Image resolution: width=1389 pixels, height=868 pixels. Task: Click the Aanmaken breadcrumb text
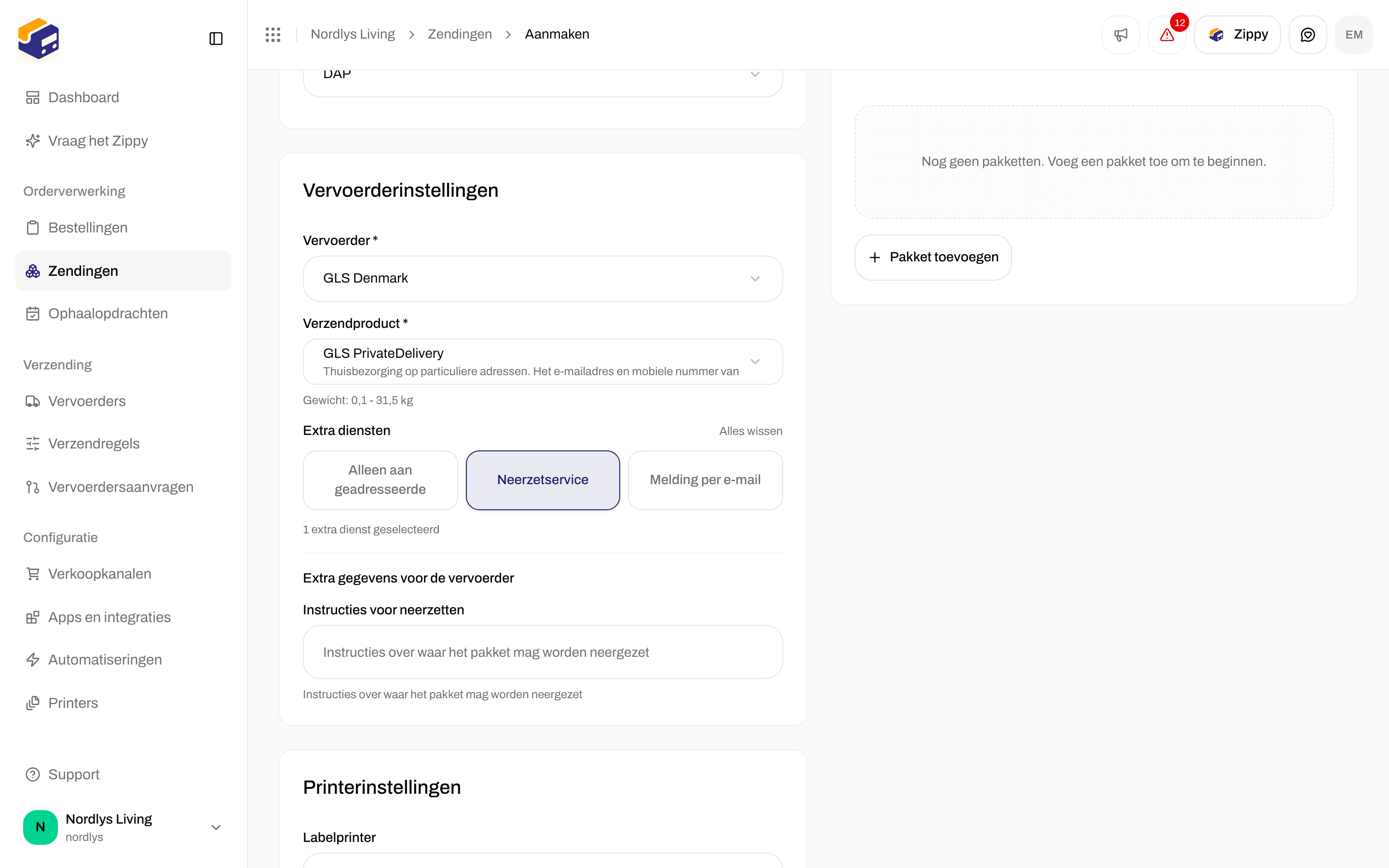click(x=557, y=34)
